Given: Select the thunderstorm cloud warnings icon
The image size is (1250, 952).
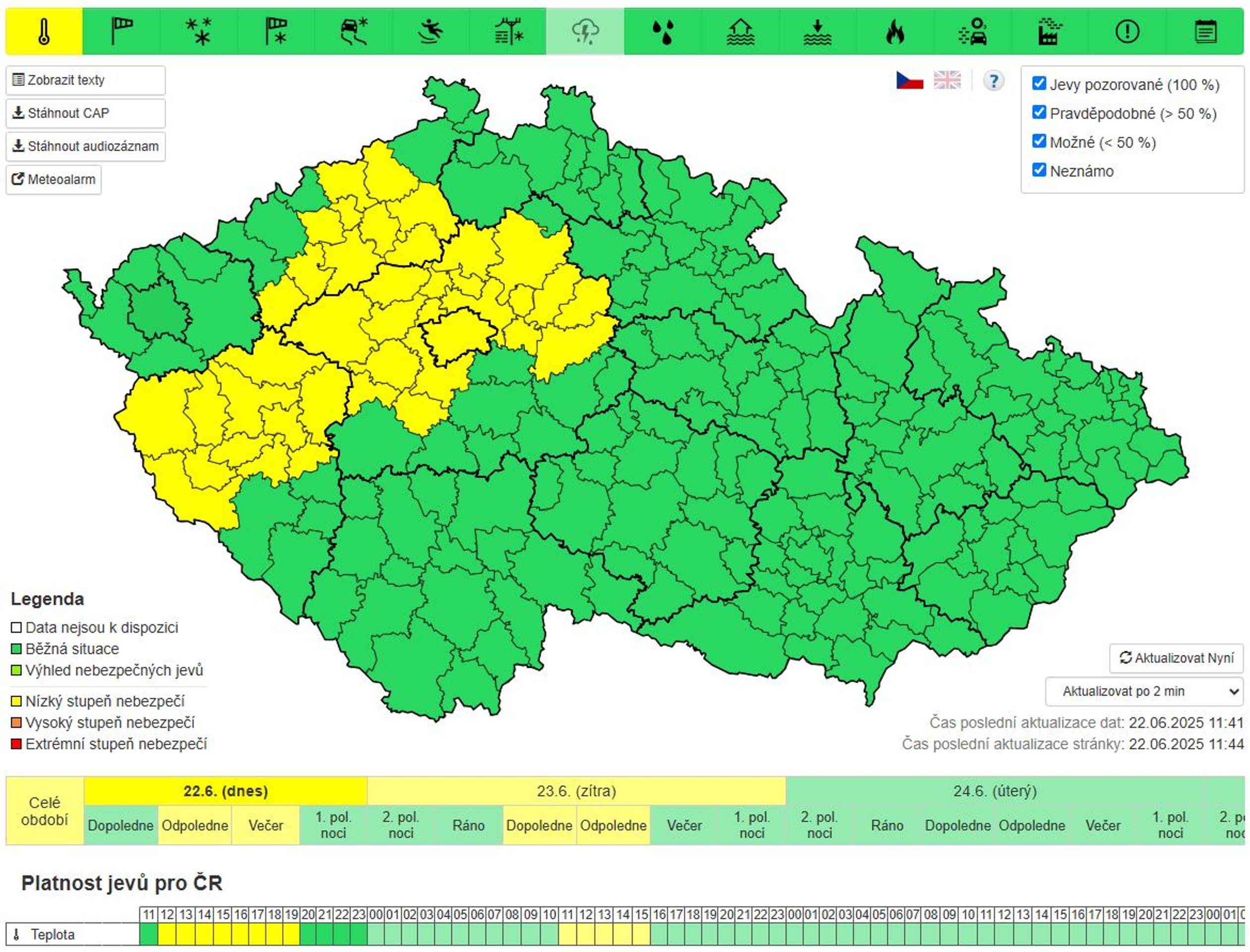Looking at the screenshot, I should [586, 31].
